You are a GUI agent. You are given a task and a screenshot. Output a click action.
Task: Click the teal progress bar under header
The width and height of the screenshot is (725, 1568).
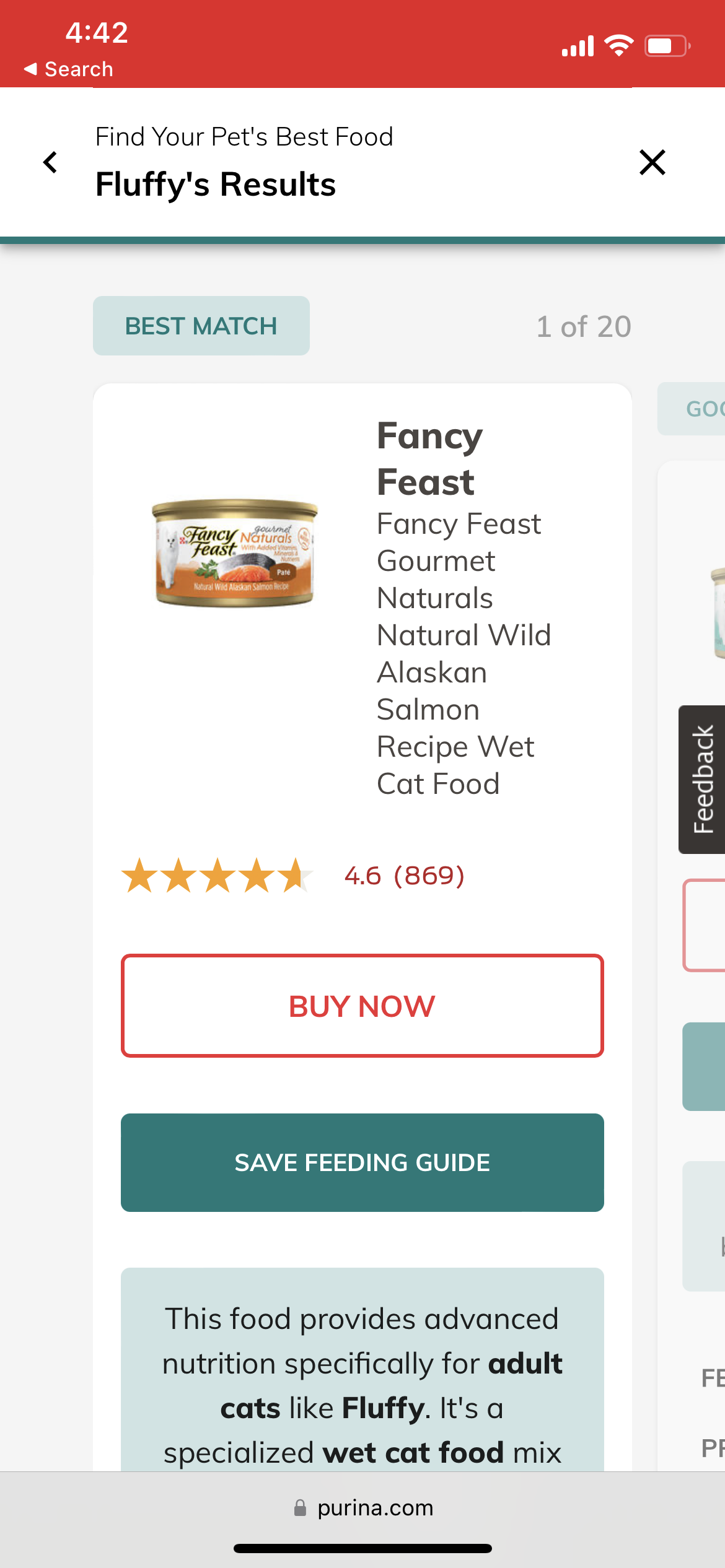tap(362, 240)
